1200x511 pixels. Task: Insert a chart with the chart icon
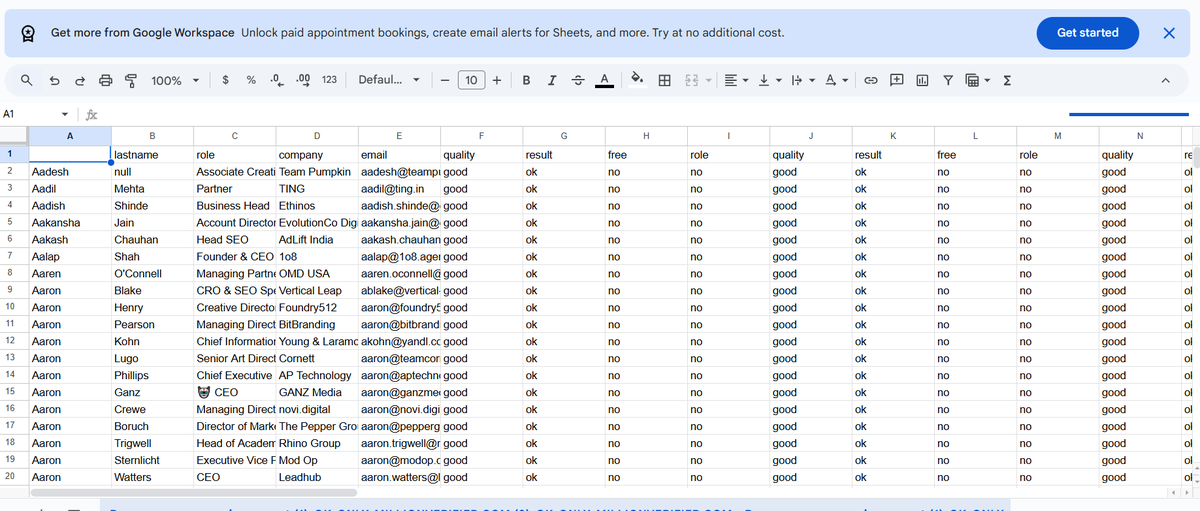click(922, 80)
